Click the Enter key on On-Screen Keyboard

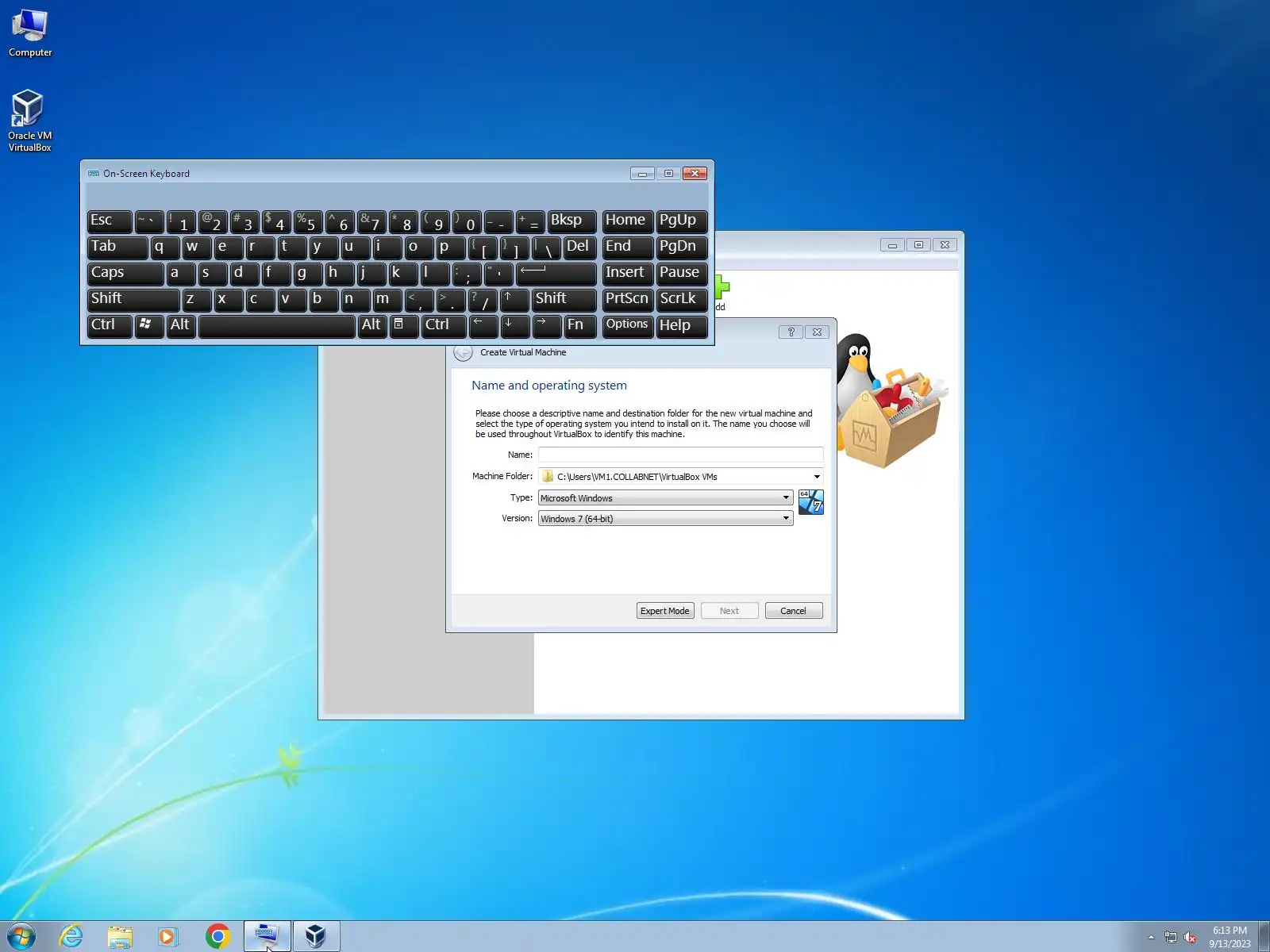(556, 273)
